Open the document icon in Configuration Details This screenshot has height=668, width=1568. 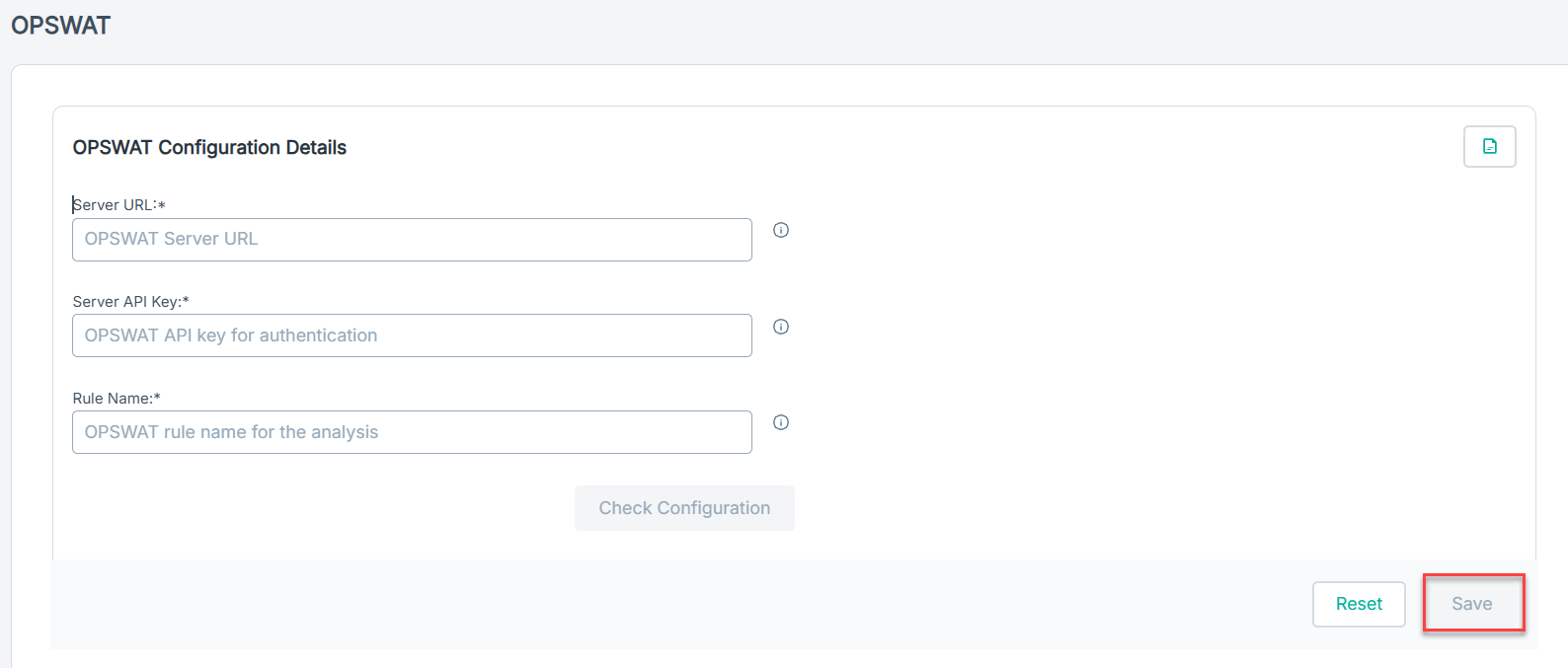coord(1489,147)
